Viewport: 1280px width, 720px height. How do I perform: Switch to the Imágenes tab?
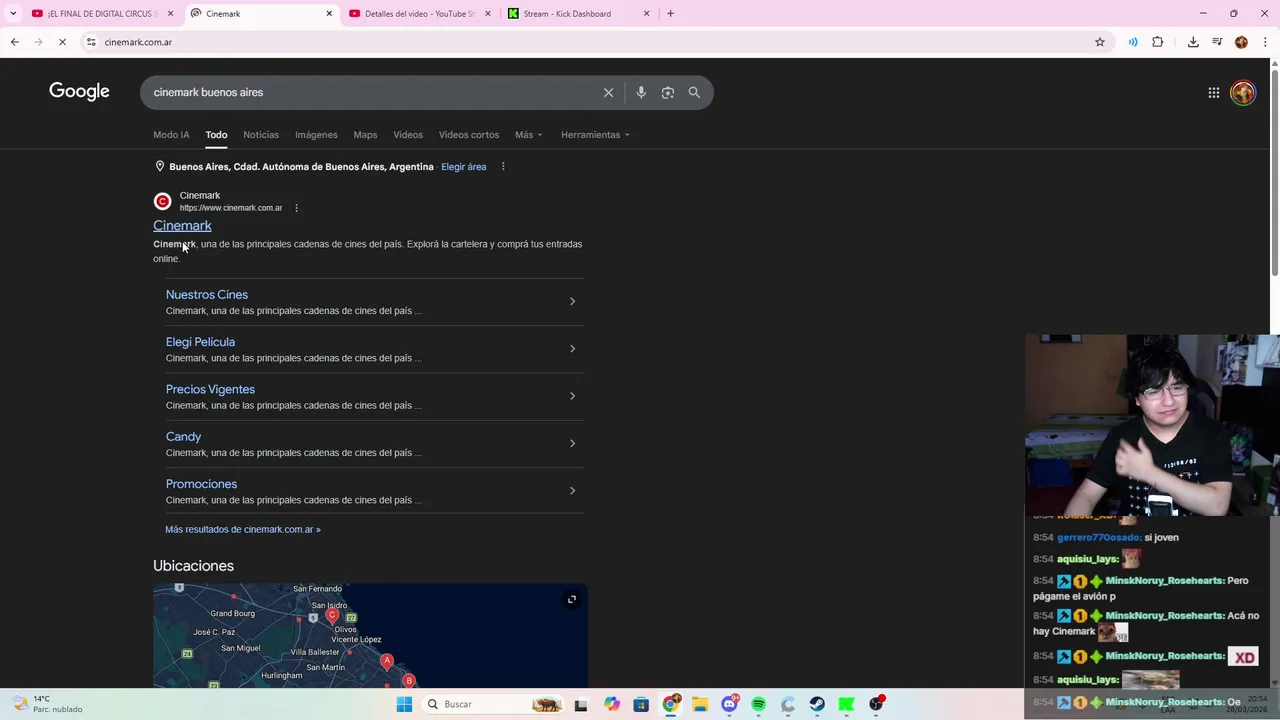(x=316, y=134)
